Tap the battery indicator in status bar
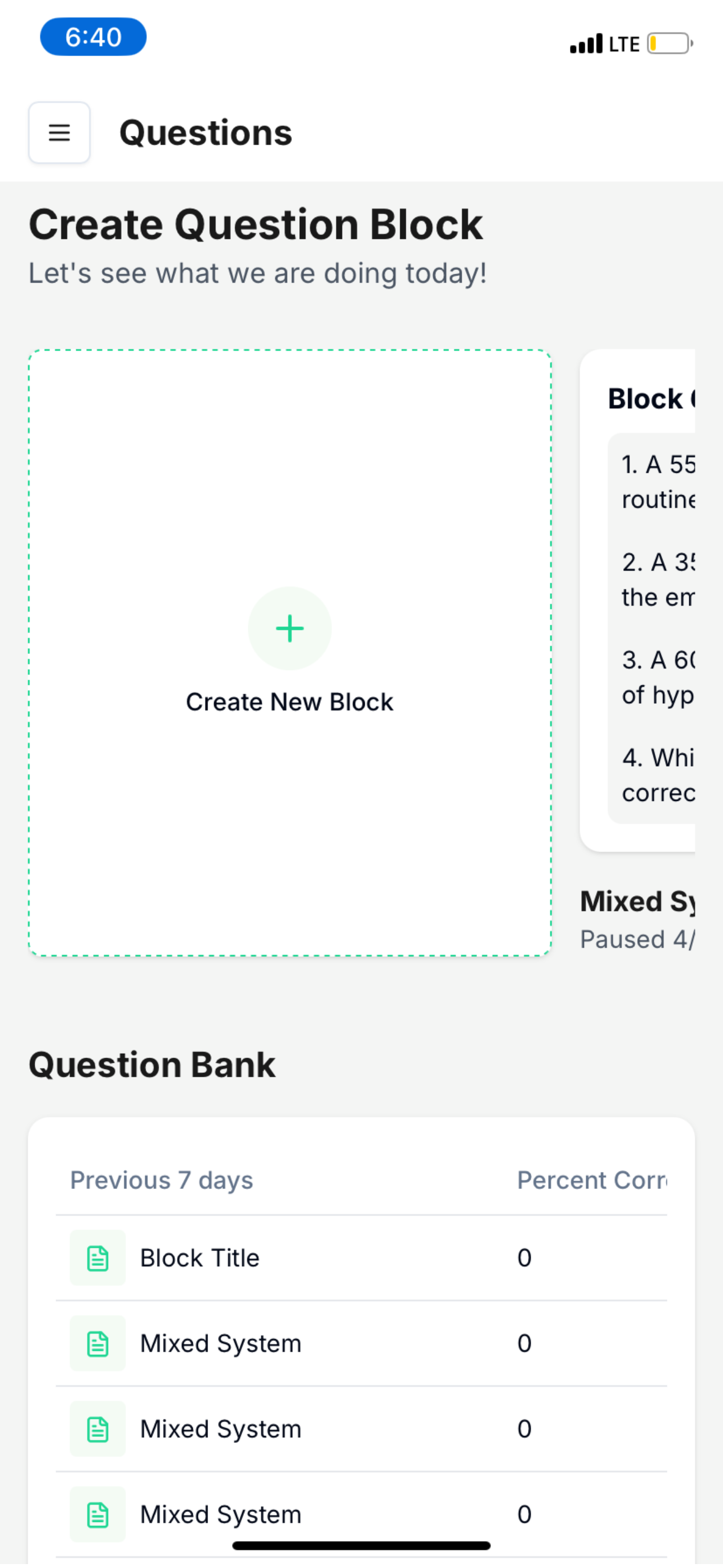 click(x=669, y=44)
